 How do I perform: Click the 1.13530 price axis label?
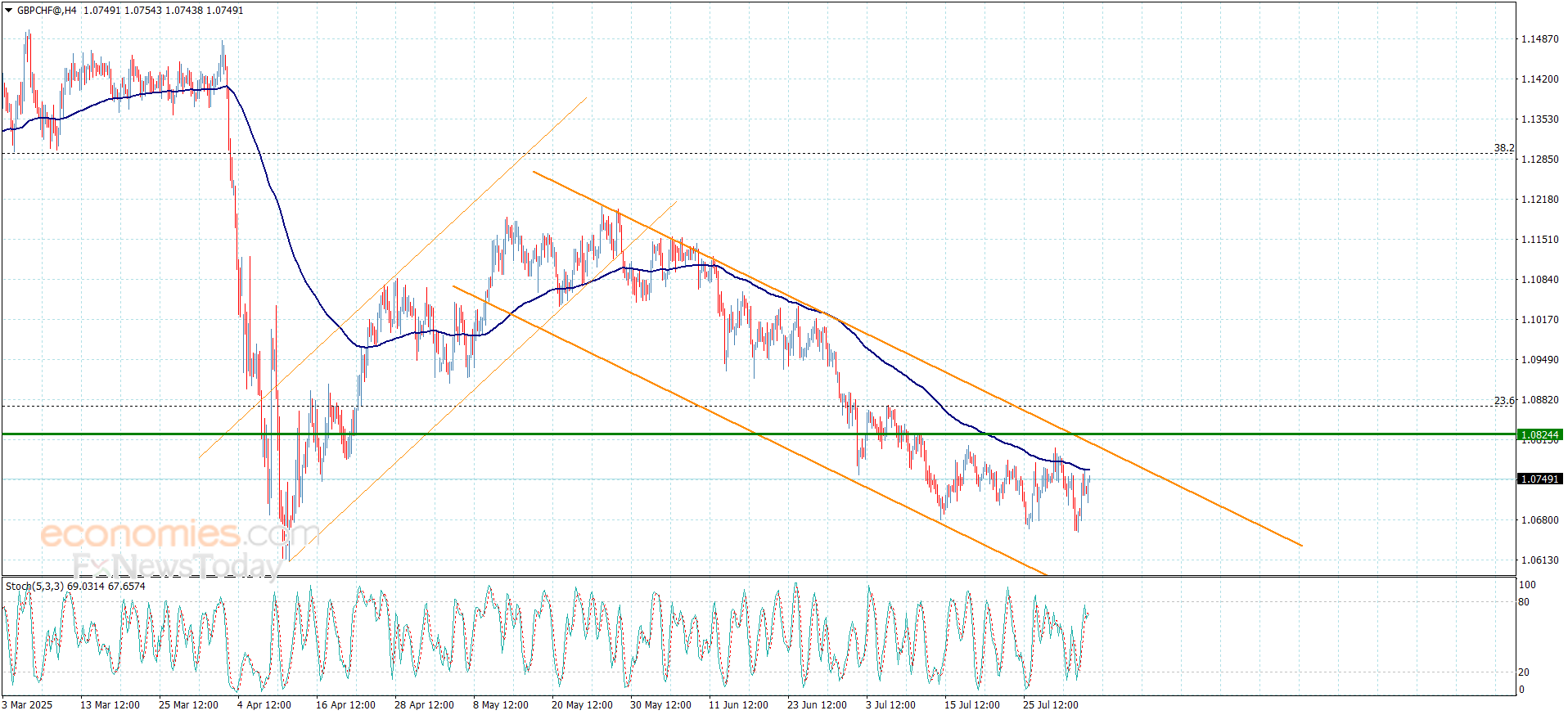pyautogui.click(x=1539, y=119)
